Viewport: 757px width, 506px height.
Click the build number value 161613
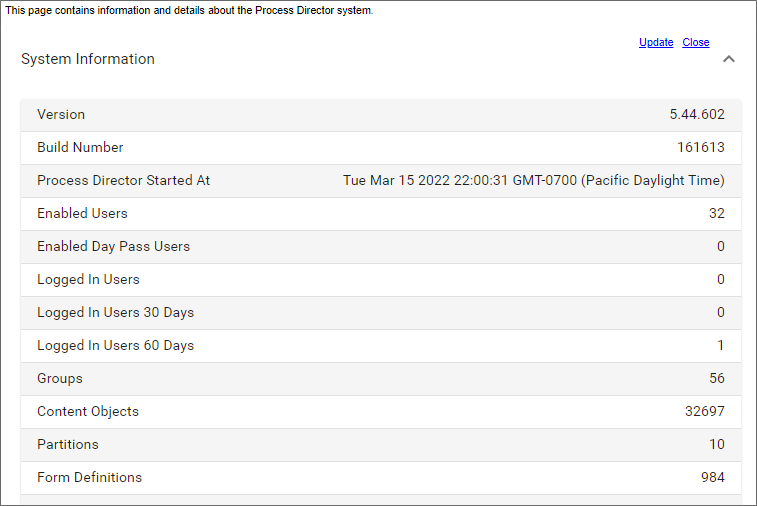pos(701,147)
